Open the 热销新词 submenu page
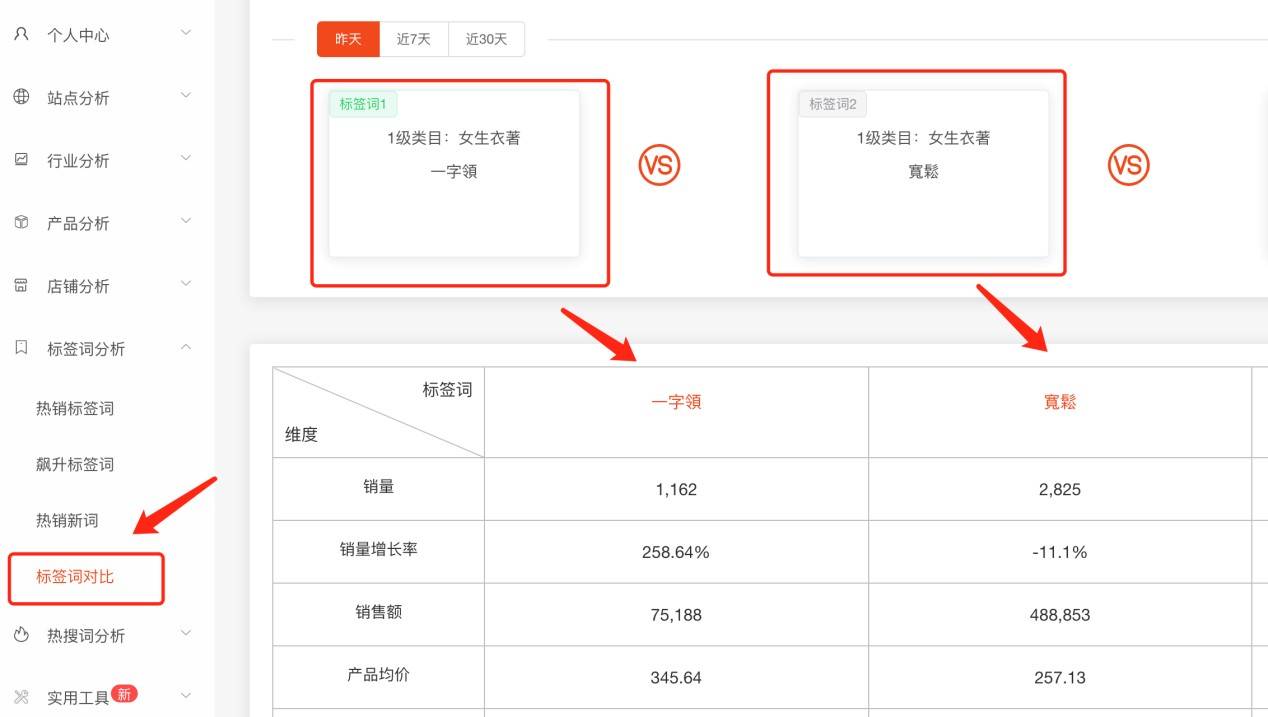The height and width of the screenshot is (717, 1268). pyautogui.click(x=67, y=520)
